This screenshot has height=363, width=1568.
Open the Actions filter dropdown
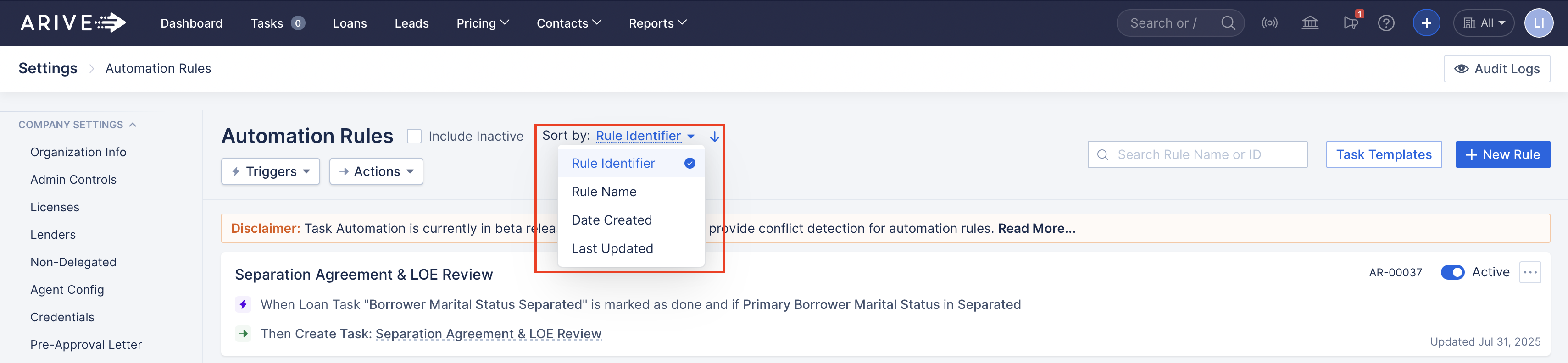pos(376,171)
